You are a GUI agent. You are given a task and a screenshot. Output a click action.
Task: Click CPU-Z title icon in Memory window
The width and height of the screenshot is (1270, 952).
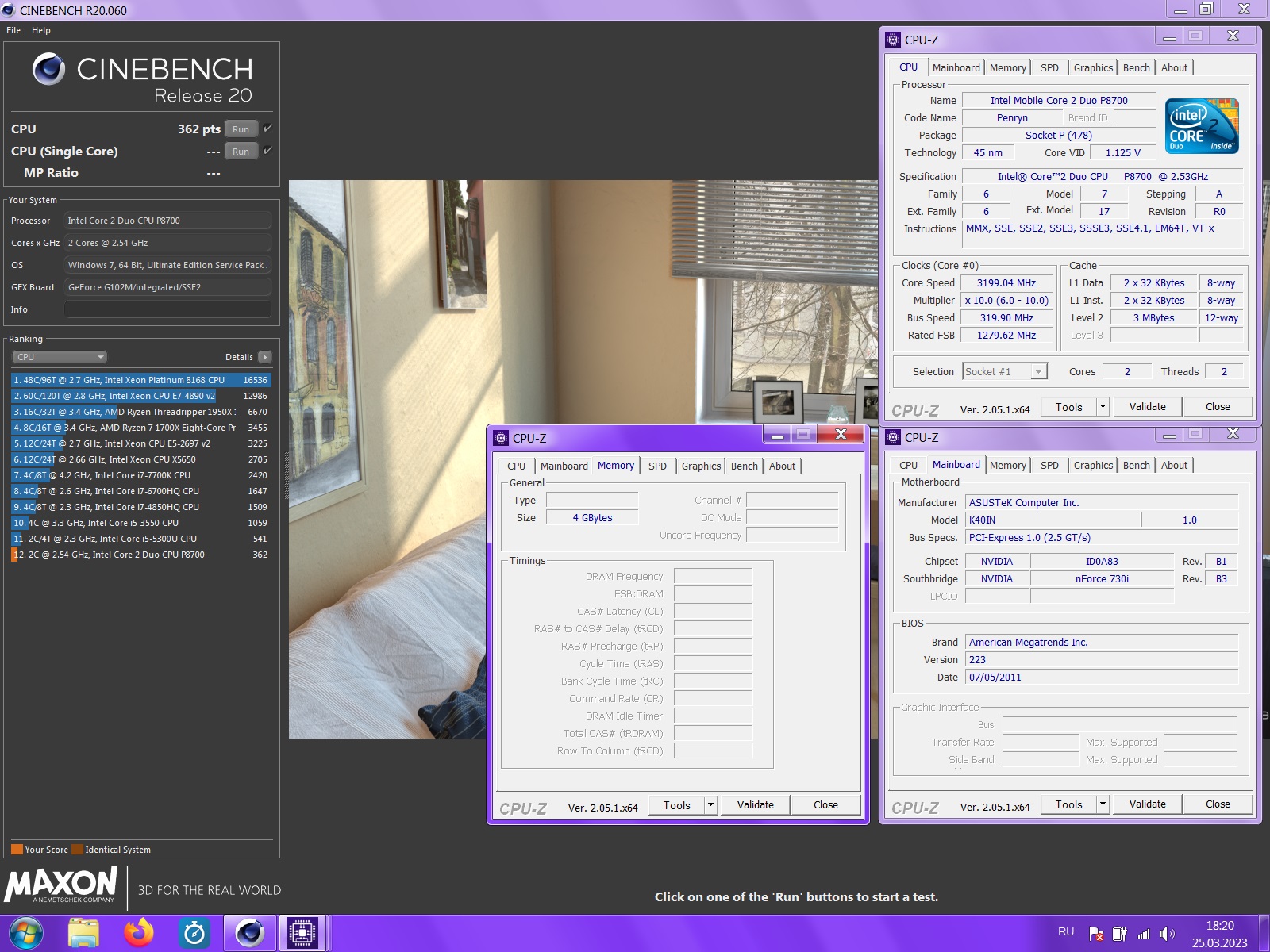(501, 438)
